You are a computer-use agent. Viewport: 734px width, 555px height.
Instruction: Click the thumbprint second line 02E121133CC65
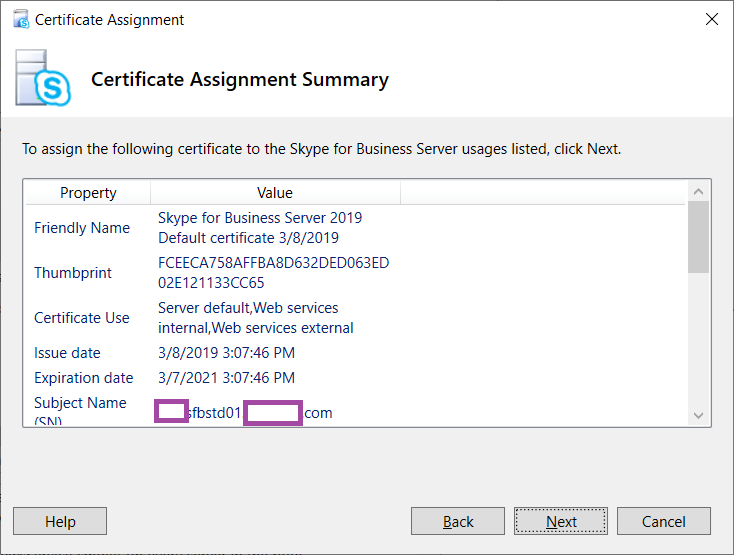point(211,283)
